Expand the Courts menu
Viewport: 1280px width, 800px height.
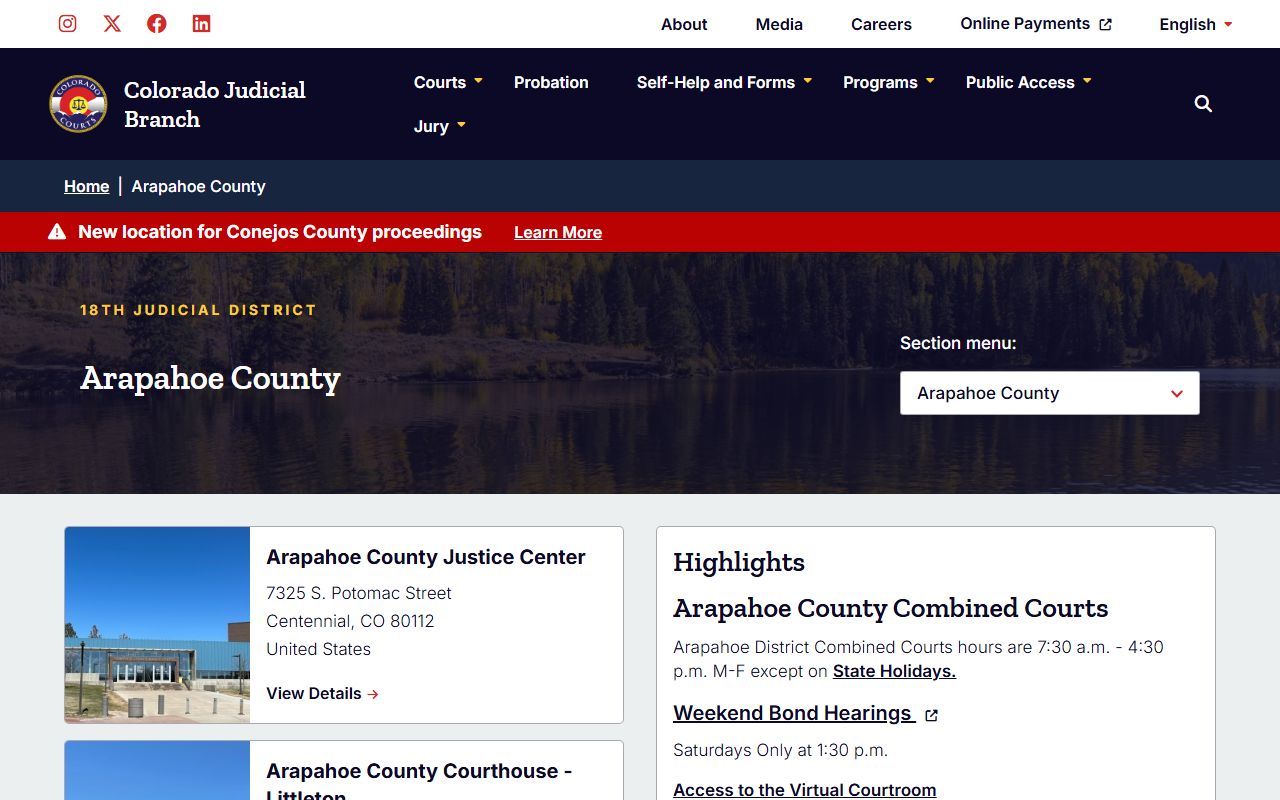pyautogui.click(x=448, y=82)
